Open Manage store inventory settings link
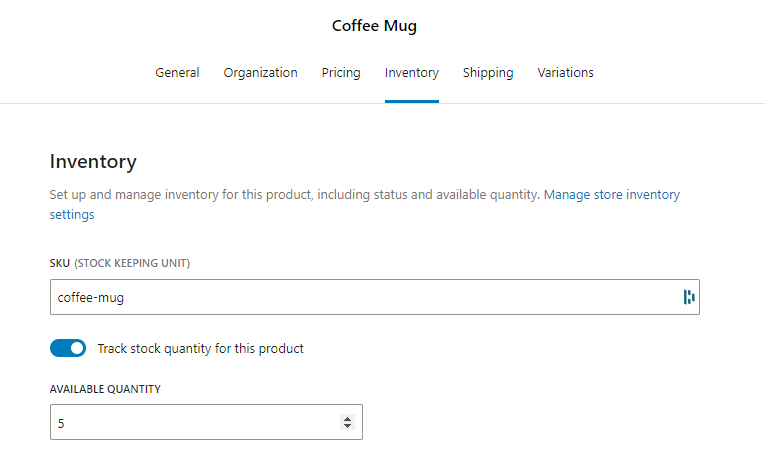765x468 pixels. point(612,195)
